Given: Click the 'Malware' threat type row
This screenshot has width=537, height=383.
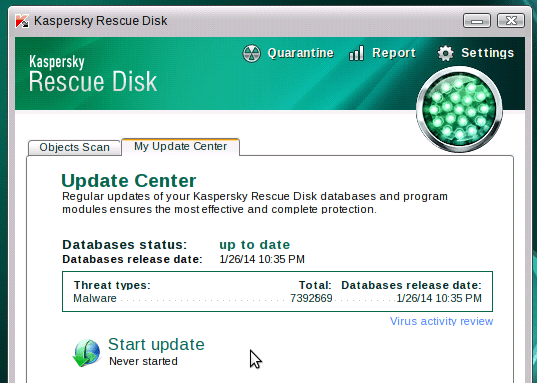Looking at the screenshot, I should pyautogui.click(x=277, y=298).
